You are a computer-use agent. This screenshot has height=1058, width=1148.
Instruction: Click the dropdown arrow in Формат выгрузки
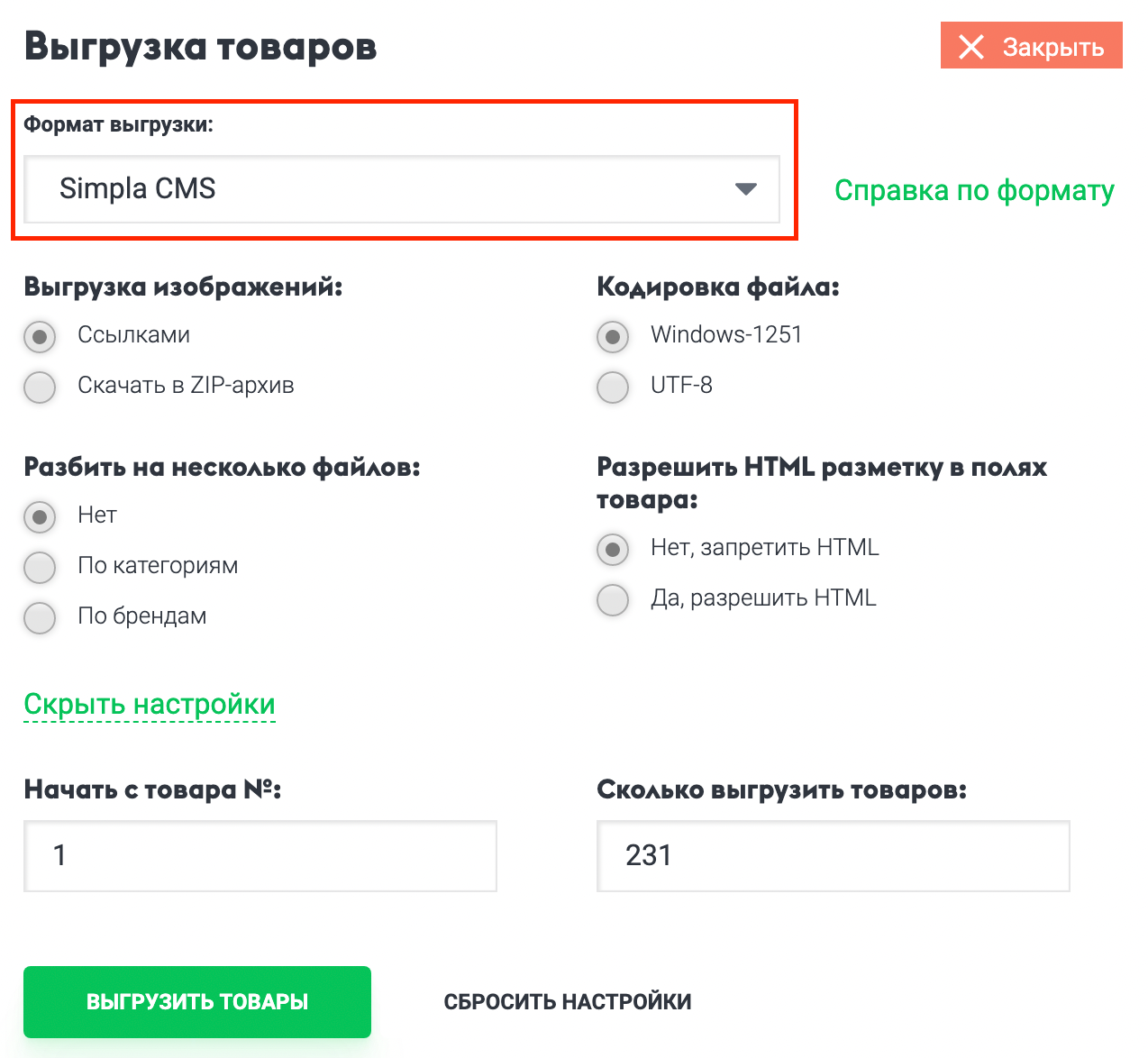(x=745, y=190)
